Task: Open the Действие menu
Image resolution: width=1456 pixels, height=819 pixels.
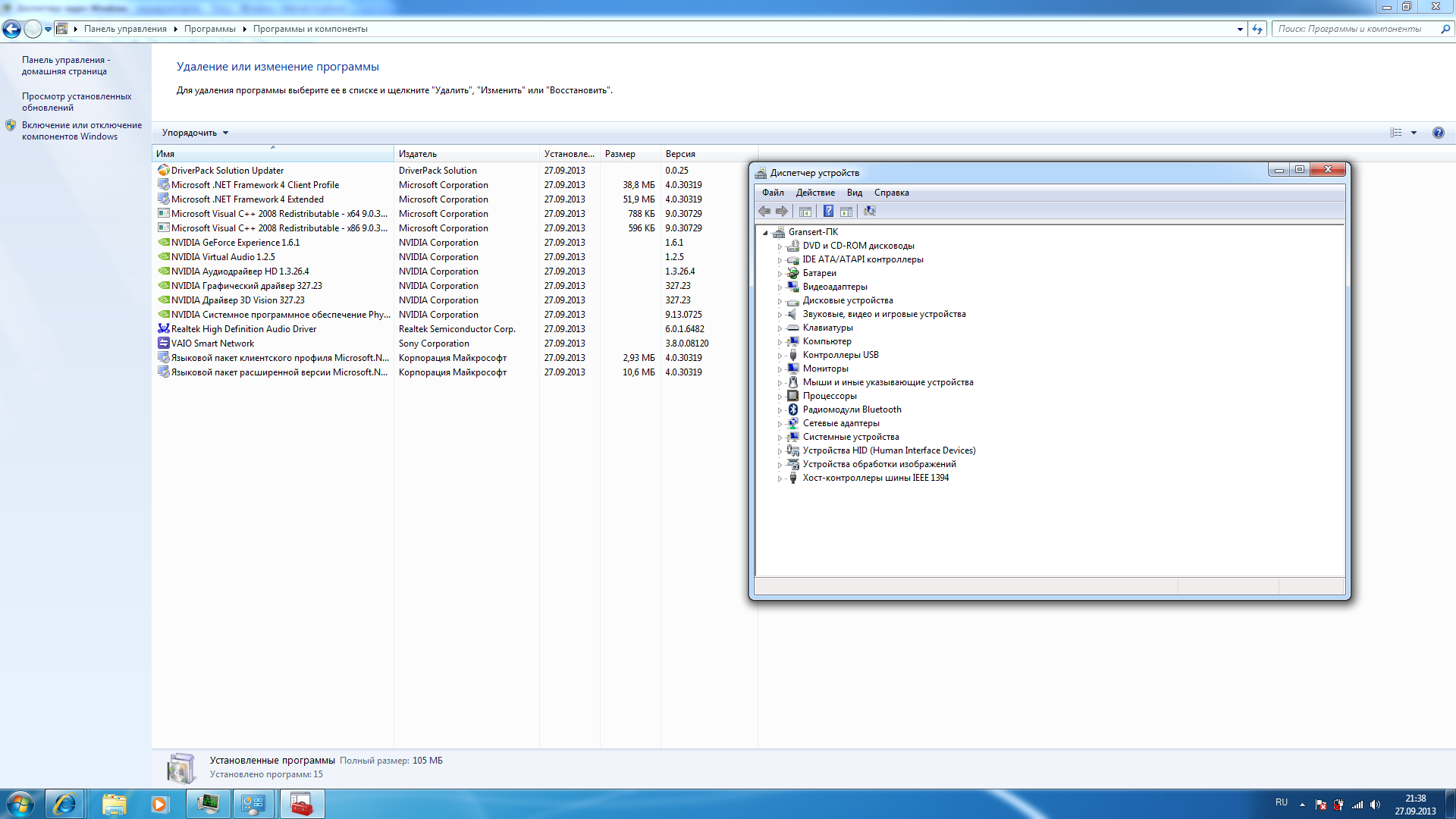Action: click(815, 193)
